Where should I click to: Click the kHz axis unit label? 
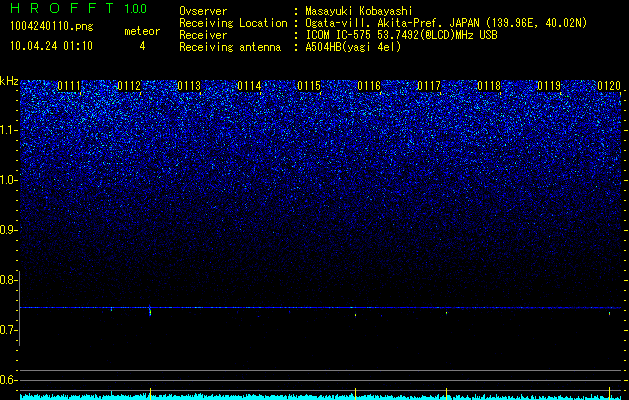click(9, 81)
